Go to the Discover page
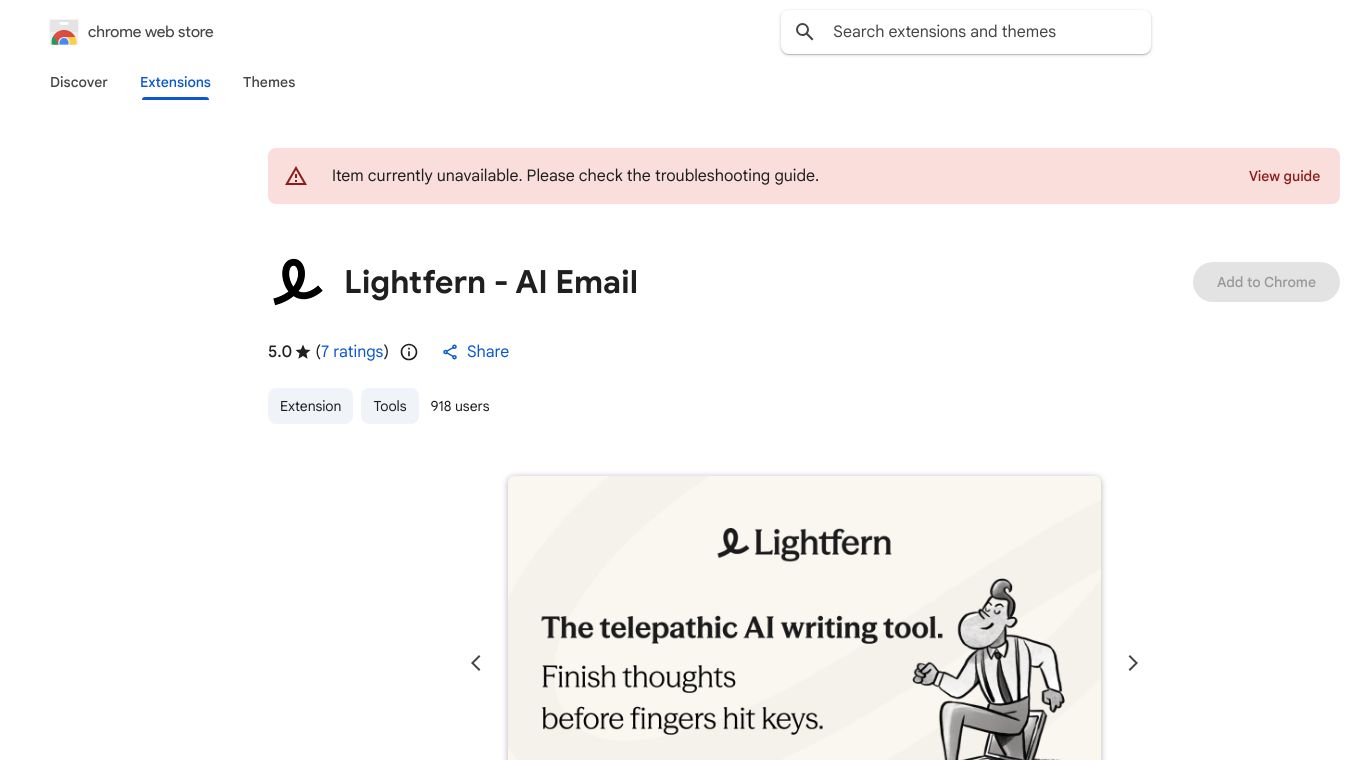Image resolution: width=1352 pixels, height=760 pixels. coord(78,82)
